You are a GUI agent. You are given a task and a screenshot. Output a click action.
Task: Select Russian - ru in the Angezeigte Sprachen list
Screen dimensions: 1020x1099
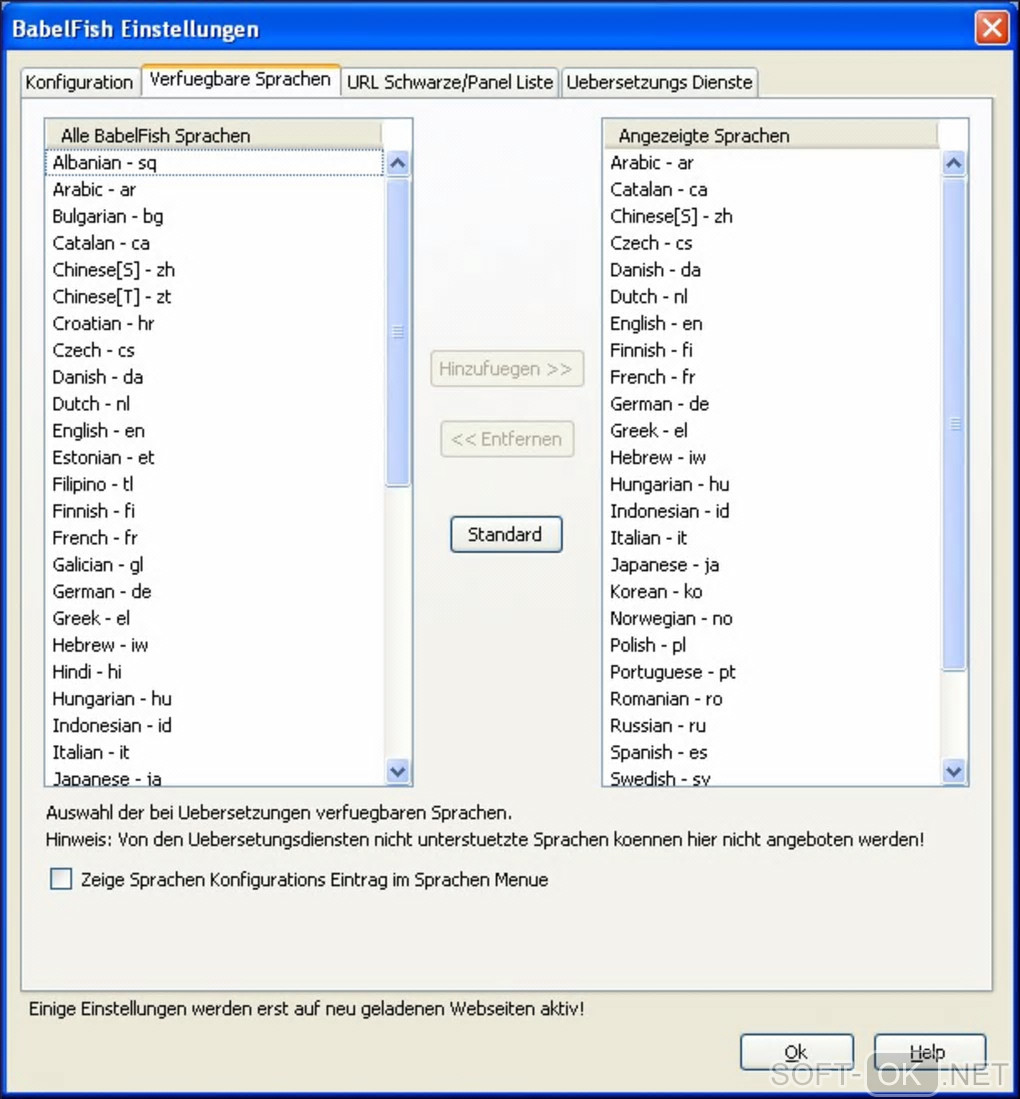771,725
